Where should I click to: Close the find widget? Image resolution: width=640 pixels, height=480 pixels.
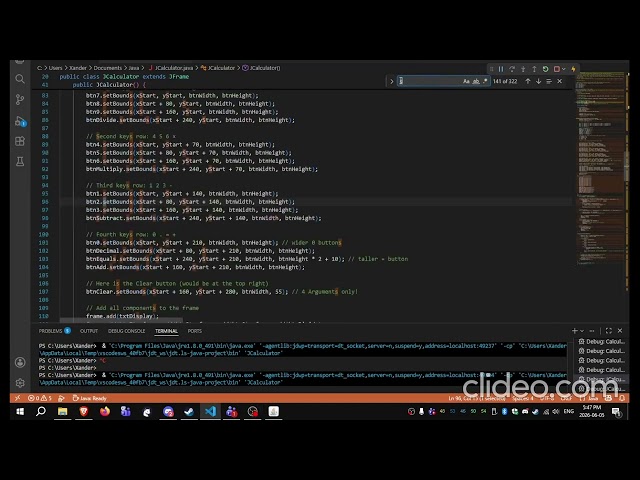coord(560,81)
